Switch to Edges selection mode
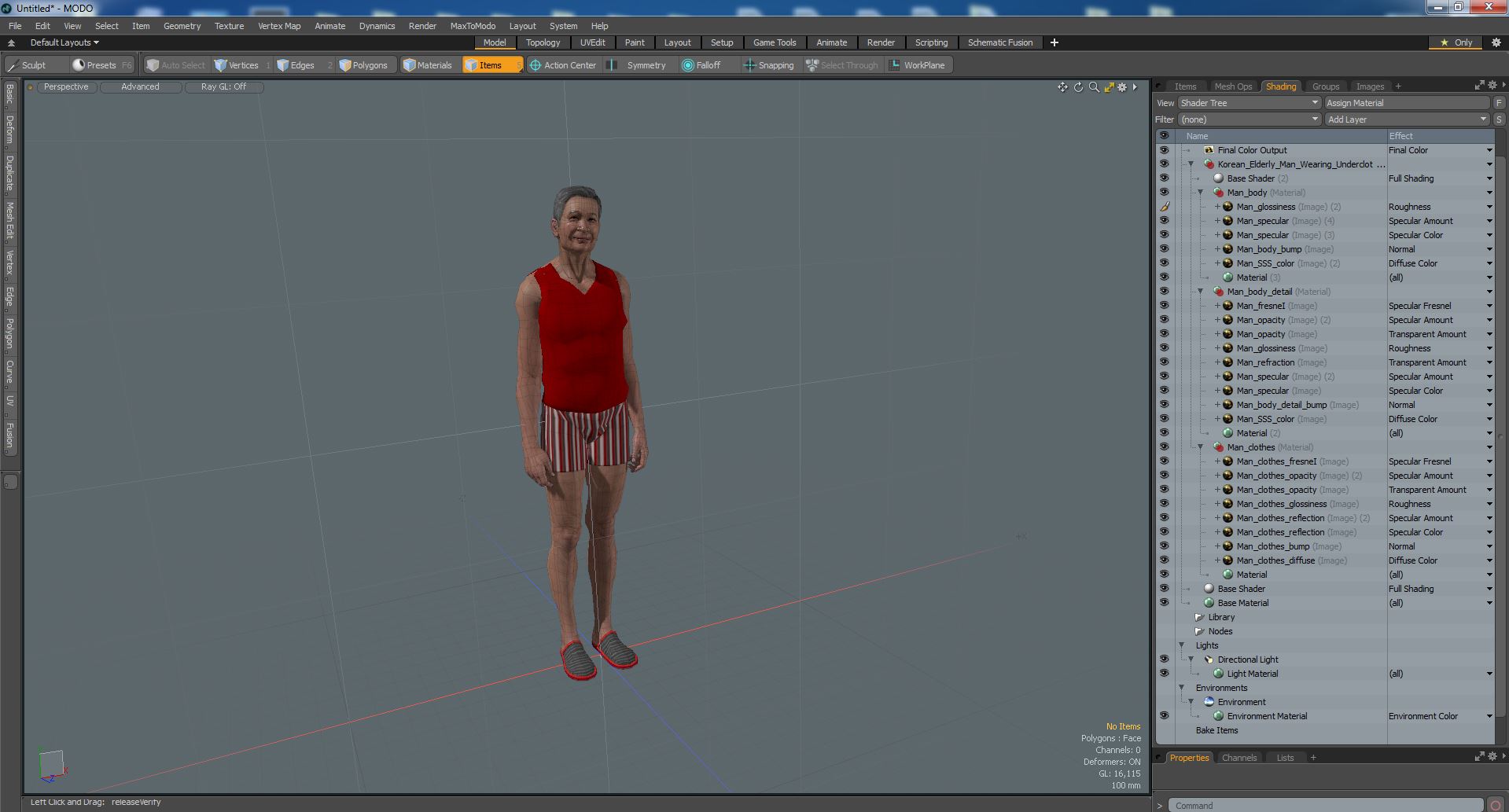 (x=303, y=65)
